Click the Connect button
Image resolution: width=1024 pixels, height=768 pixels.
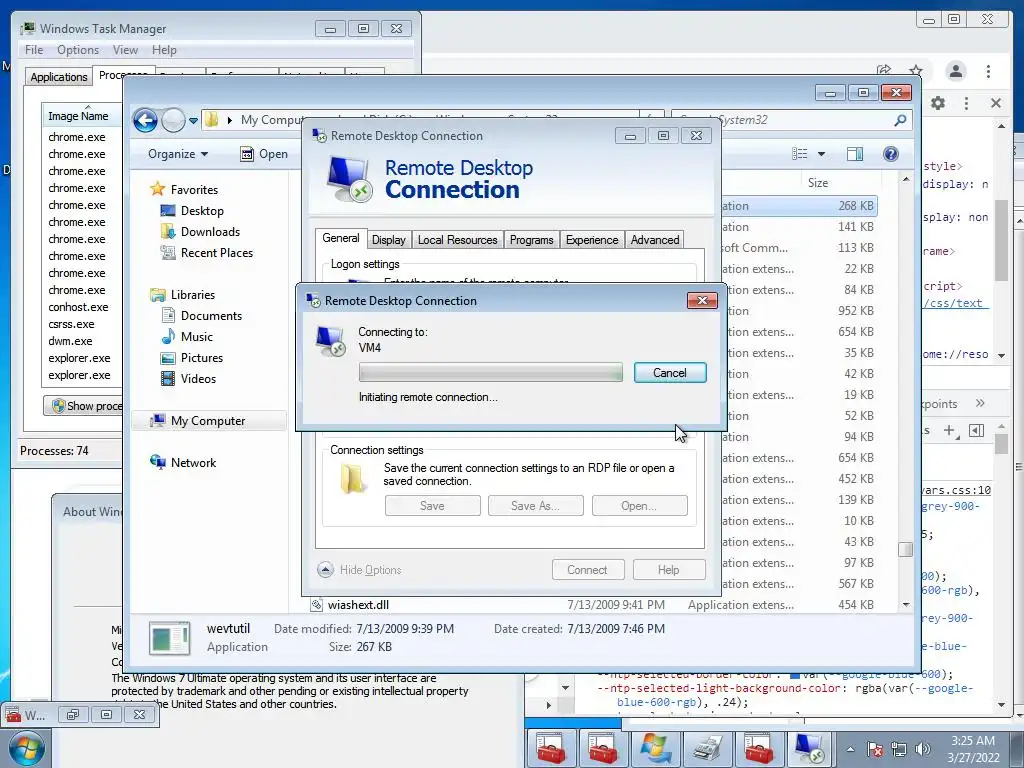tap(587, 569)
